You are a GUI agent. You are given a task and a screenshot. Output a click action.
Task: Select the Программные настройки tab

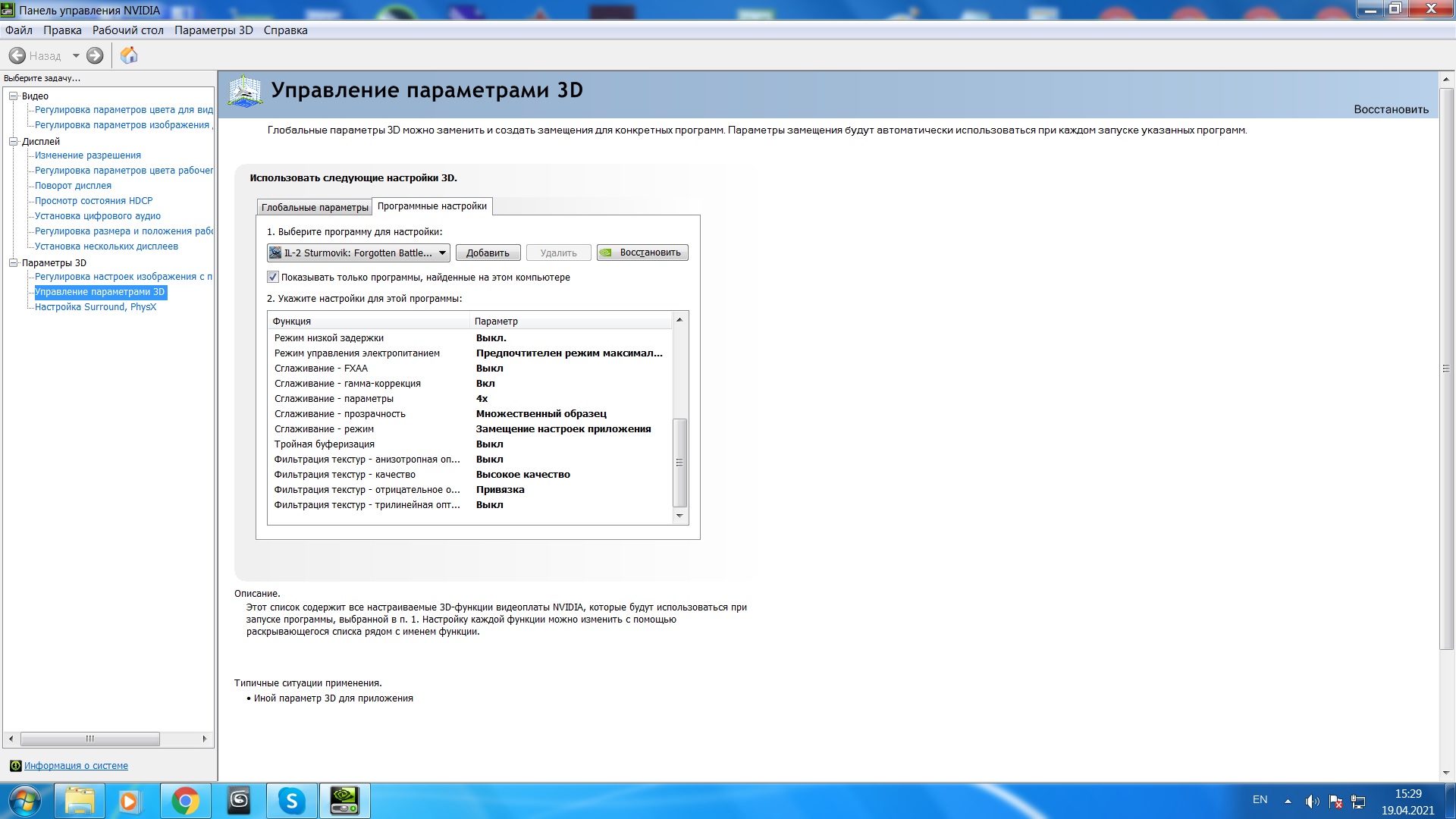432,206
